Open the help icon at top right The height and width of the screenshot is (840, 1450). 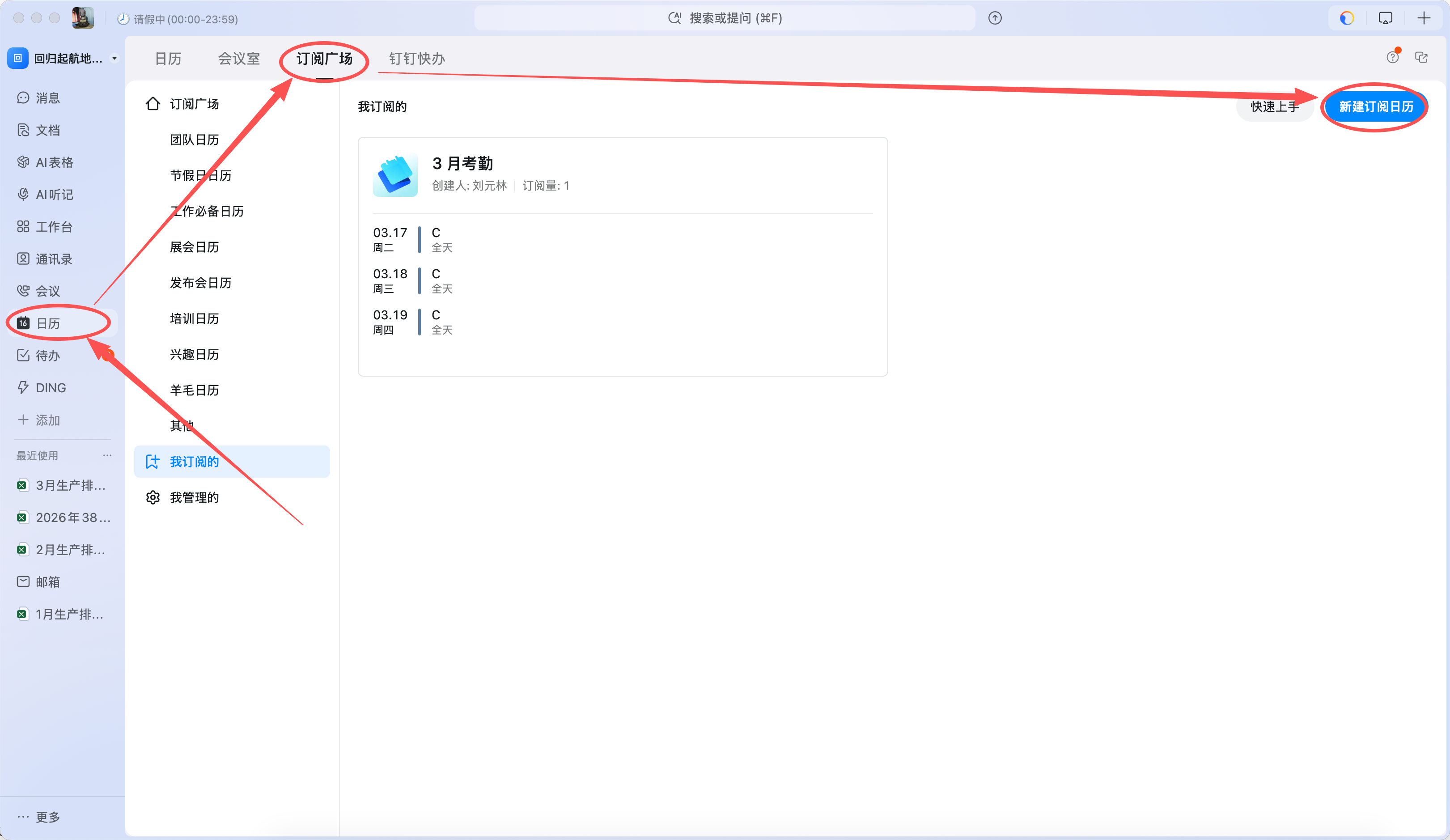pyautogui.click(x=1393, y=57)
